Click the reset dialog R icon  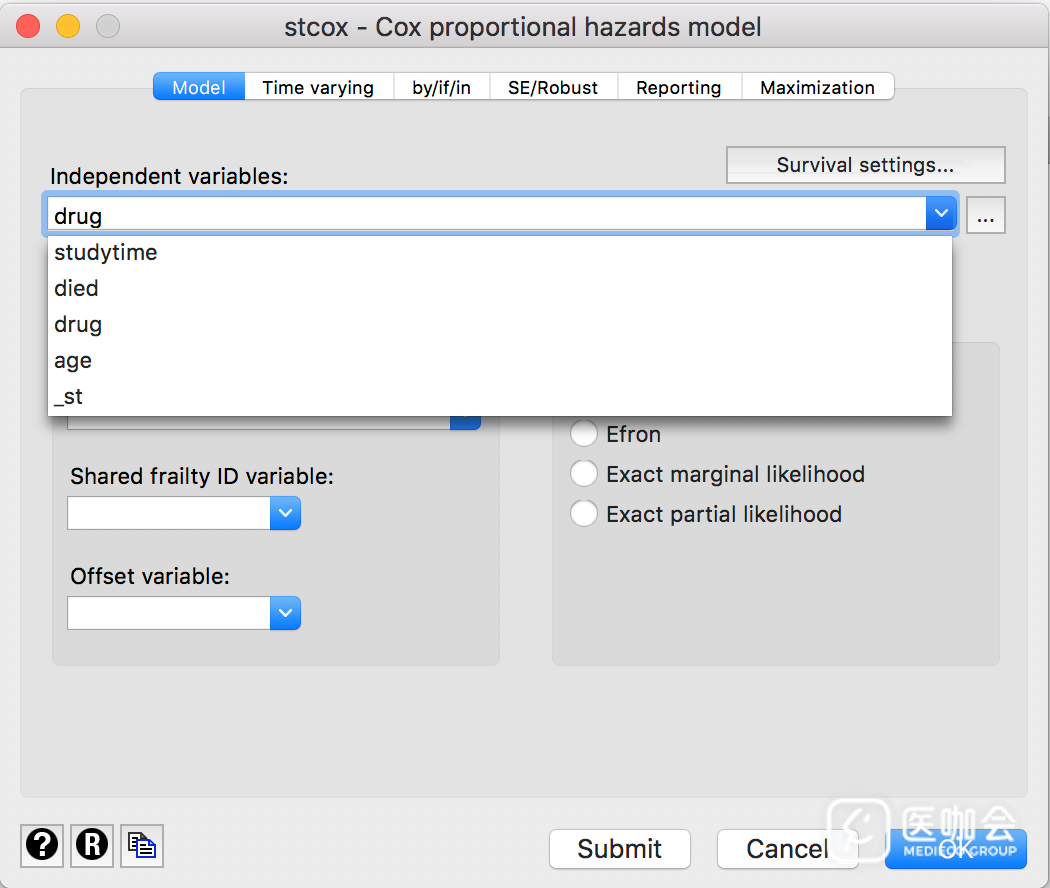point(92,846)
